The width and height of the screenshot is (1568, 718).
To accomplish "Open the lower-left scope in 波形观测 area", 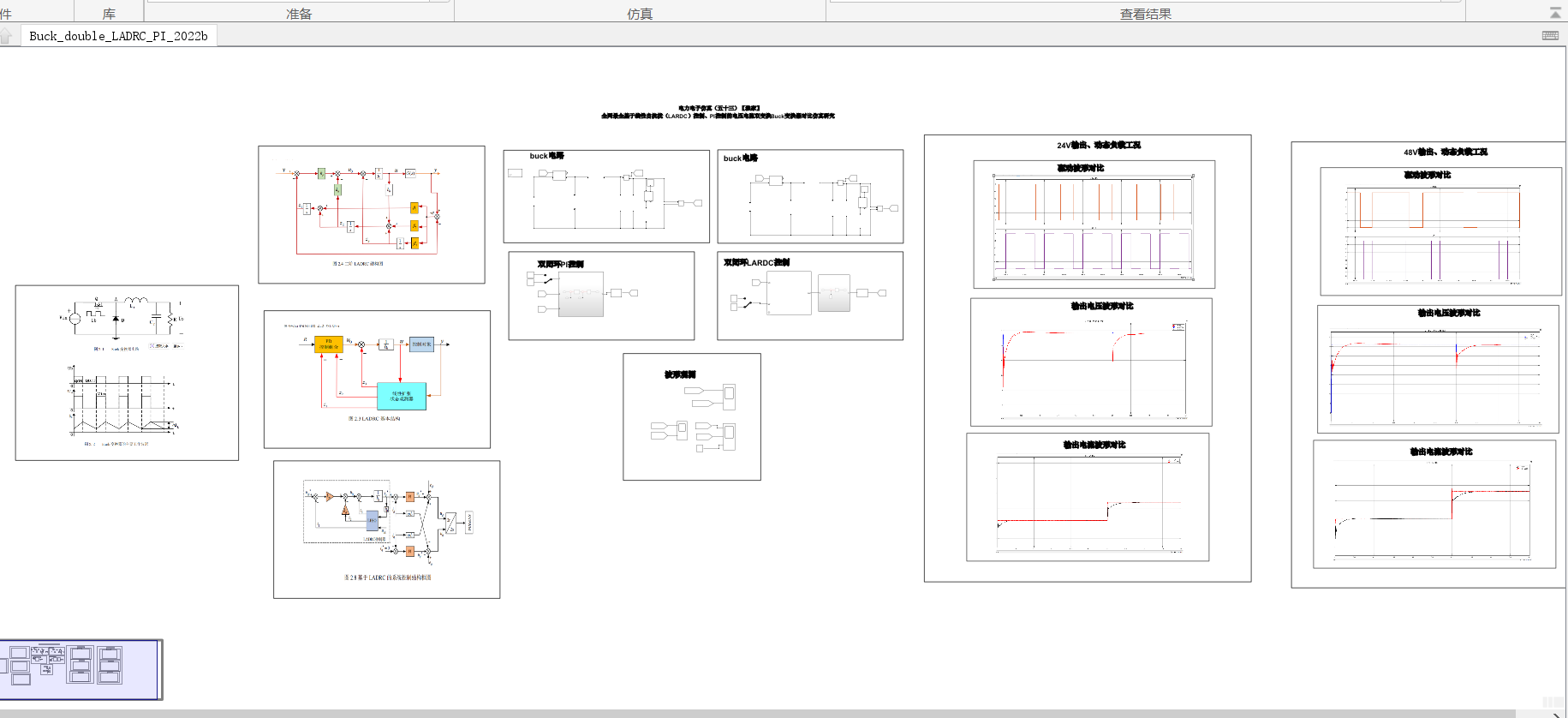I will coord(682,429).
